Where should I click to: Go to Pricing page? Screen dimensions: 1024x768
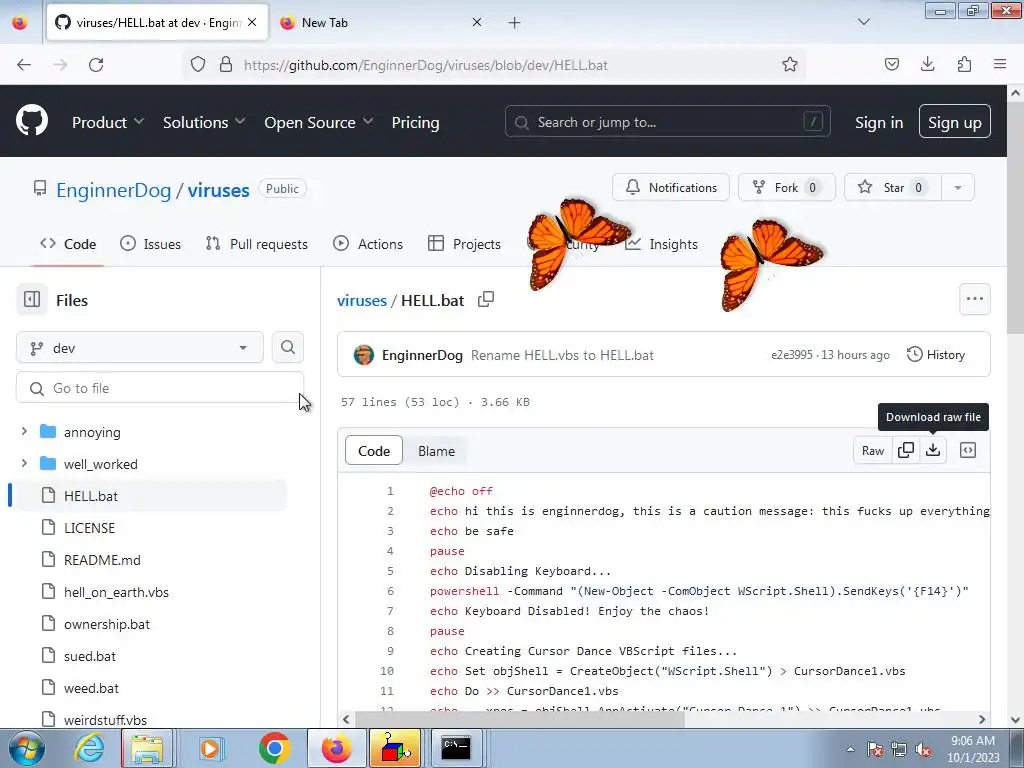[x=415, y=122]
